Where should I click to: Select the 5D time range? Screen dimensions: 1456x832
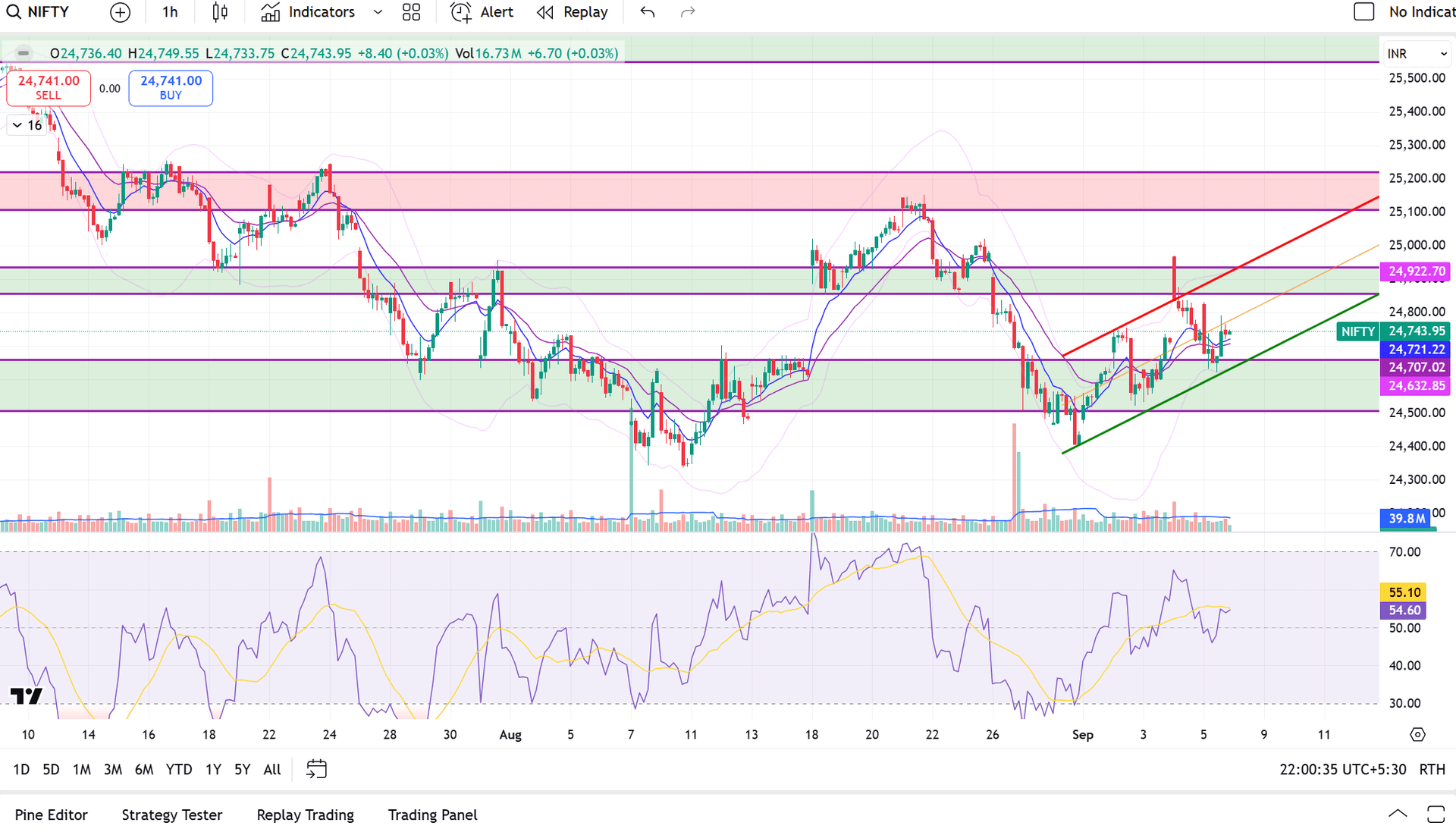(51, 770)
